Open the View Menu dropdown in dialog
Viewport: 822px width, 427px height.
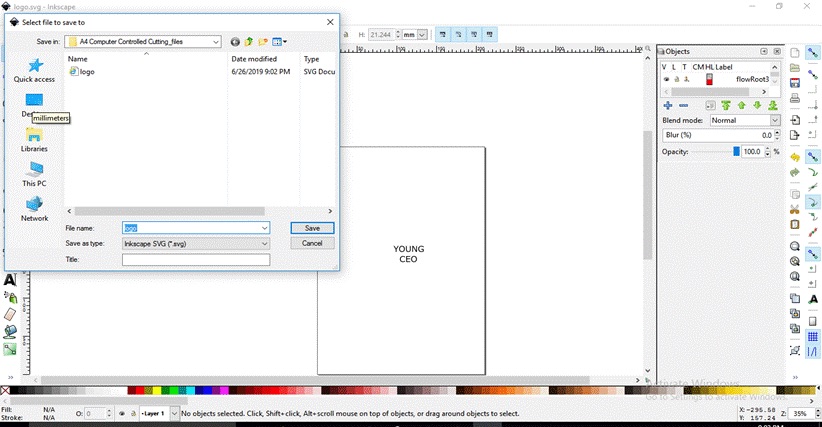(279, 42)
